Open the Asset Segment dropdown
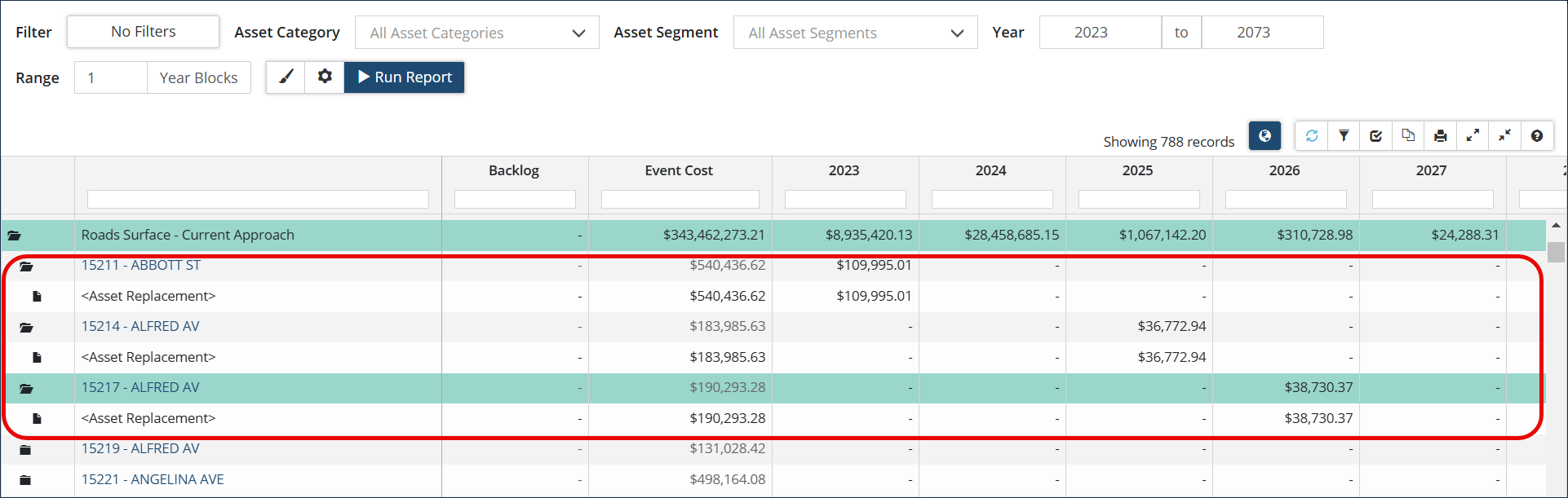Image resolution: width=1568 pixels, height=498 pixels. tap(855, 33)
